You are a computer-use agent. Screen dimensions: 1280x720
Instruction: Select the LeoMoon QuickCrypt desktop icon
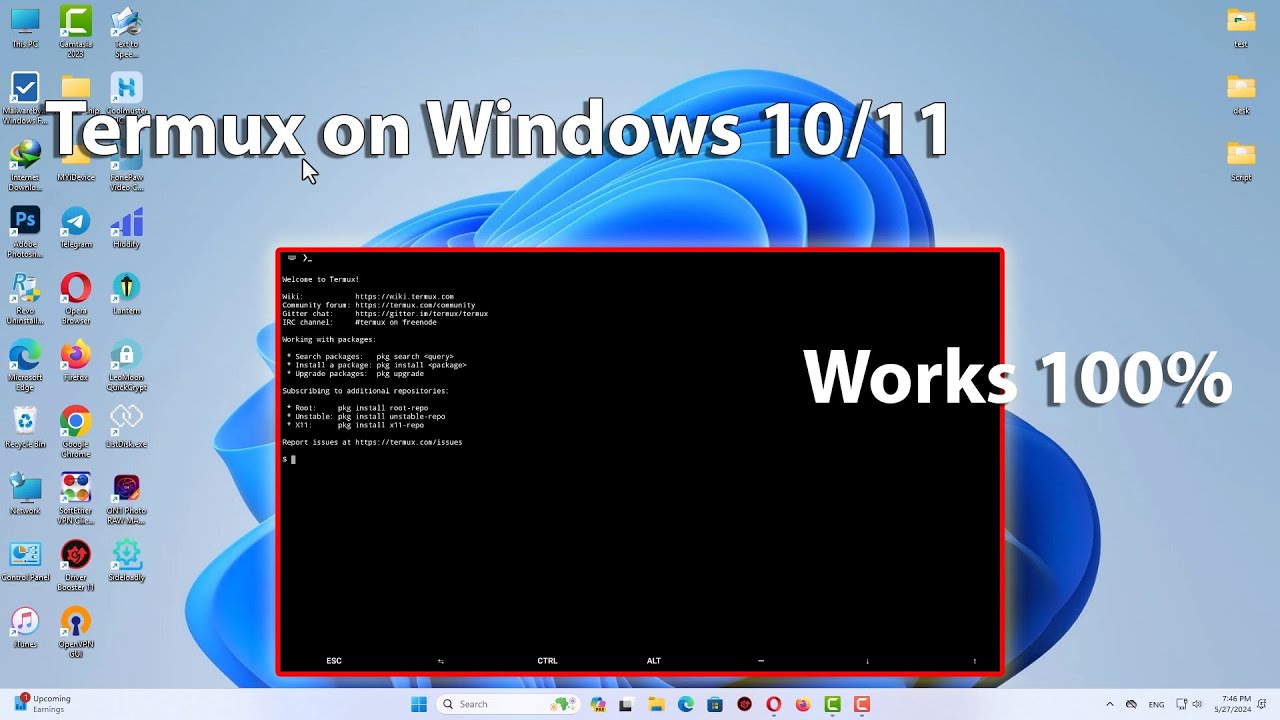tap(126, 365)
